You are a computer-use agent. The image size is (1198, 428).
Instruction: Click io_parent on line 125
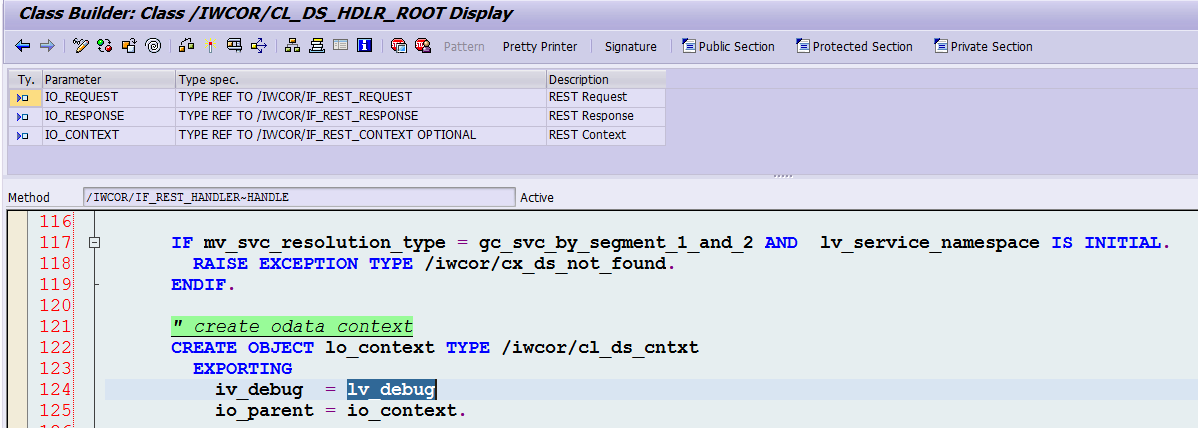click(264, 410)
